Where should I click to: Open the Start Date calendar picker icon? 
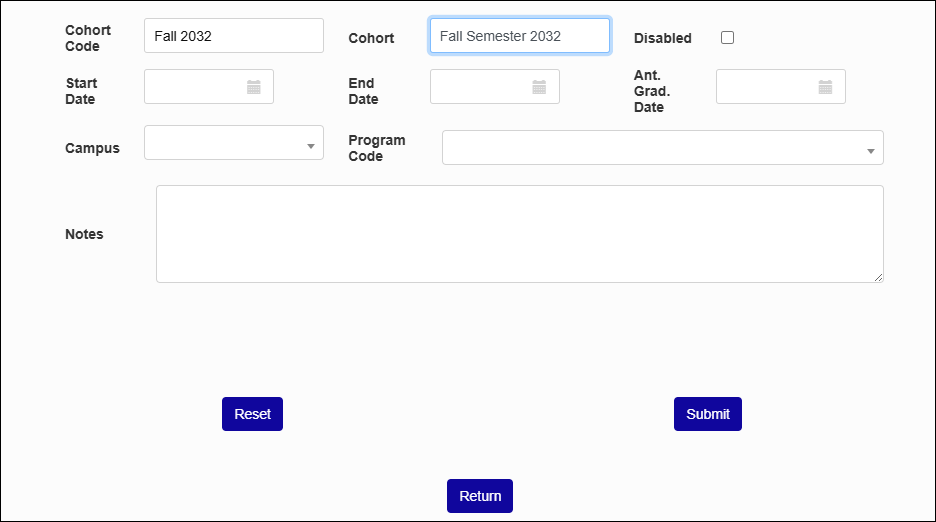pos(254,87)
